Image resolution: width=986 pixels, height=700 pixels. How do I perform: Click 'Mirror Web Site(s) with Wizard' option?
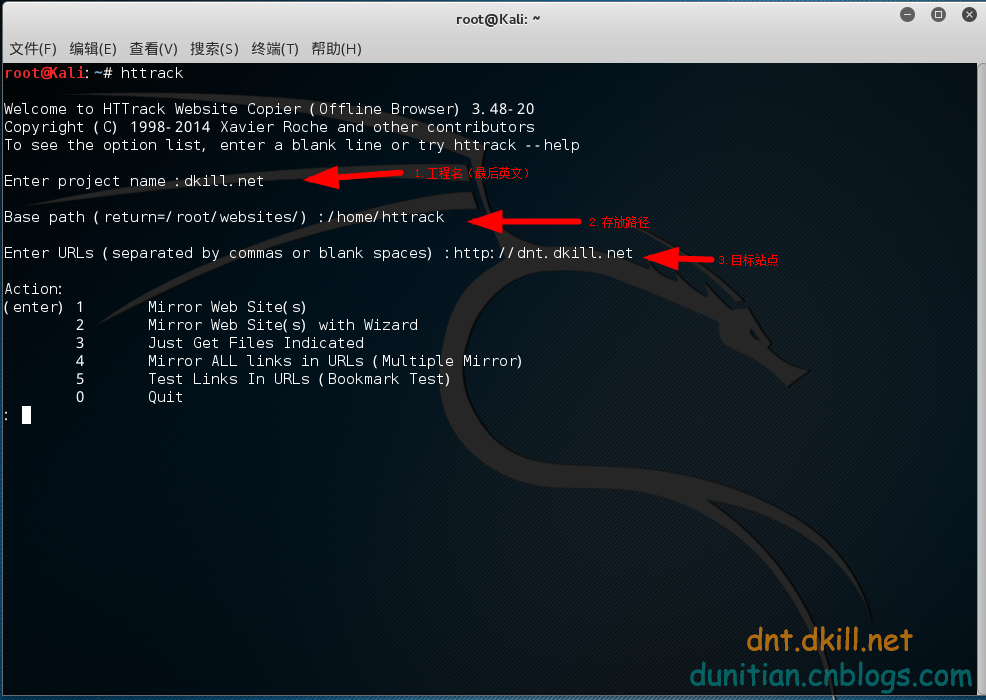282,325
